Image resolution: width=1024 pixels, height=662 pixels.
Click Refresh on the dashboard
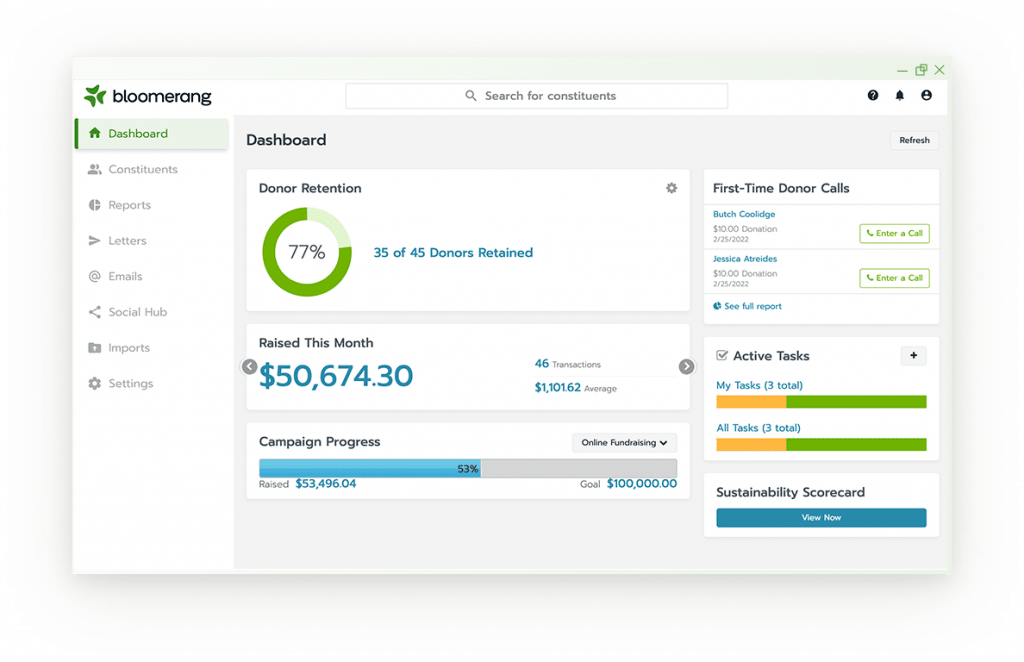click(914, 140)
